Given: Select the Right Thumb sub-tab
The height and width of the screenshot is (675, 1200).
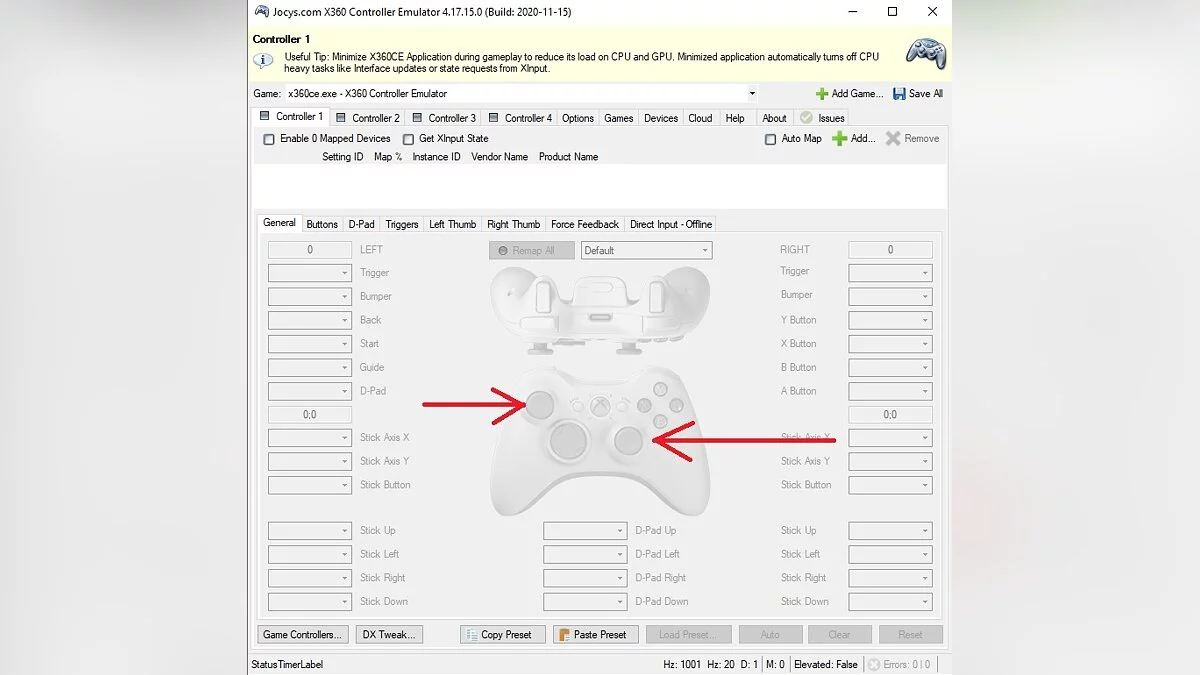Looking at the screenshot, I should point(513,225).
